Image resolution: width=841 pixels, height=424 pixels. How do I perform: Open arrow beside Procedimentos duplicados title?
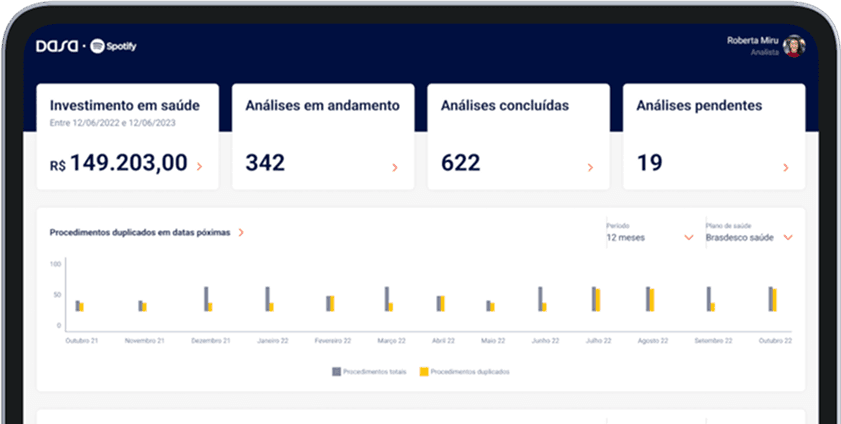point(241,233)
